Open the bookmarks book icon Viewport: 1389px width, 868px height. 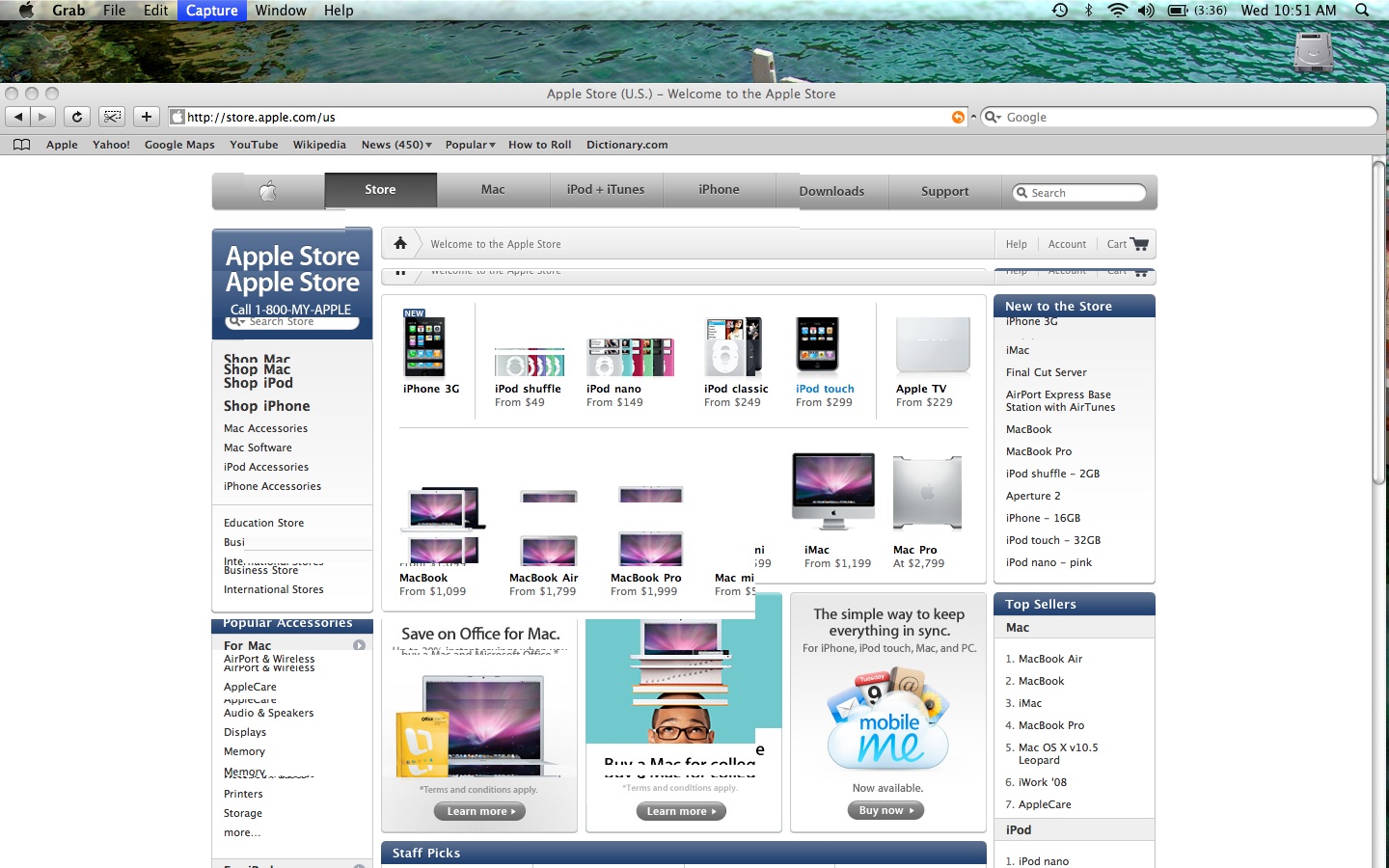pos(21,145)
